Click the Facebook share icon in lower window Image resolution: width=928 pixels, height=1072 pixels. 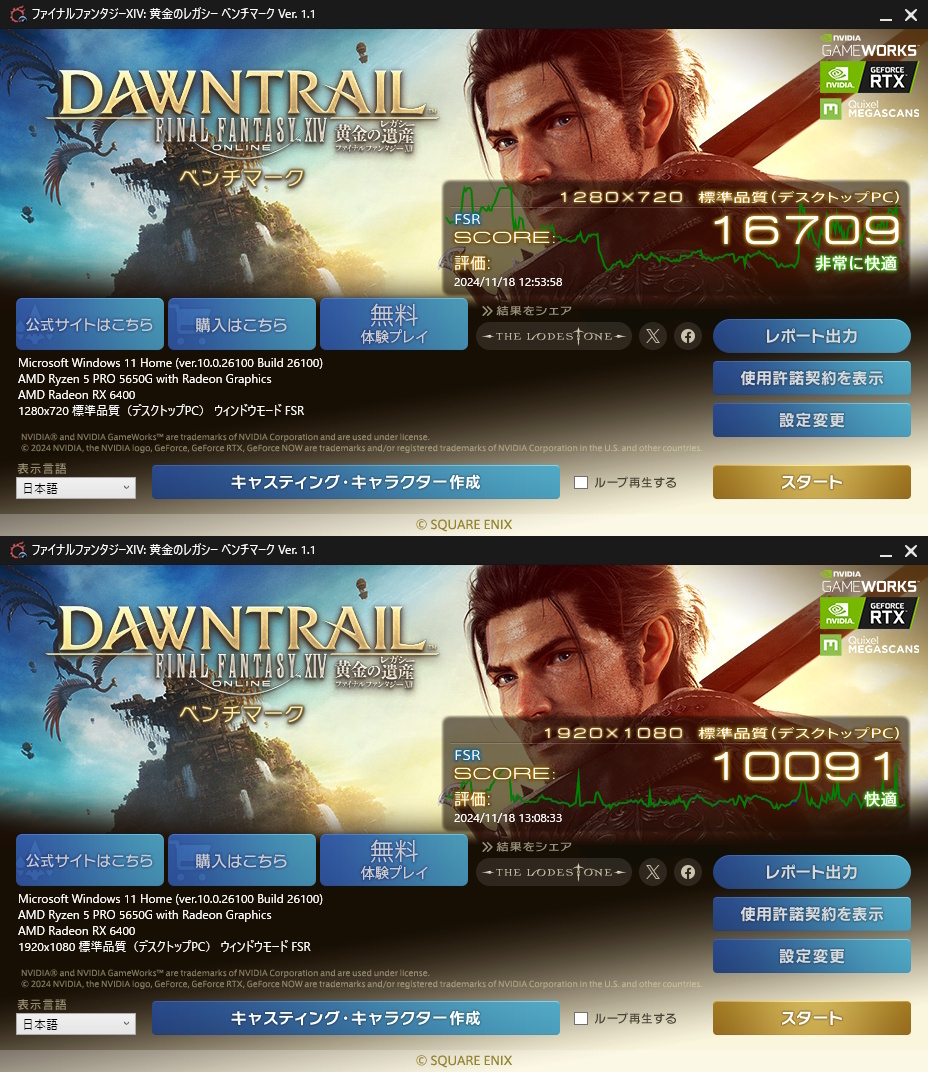tap(688, 872)
